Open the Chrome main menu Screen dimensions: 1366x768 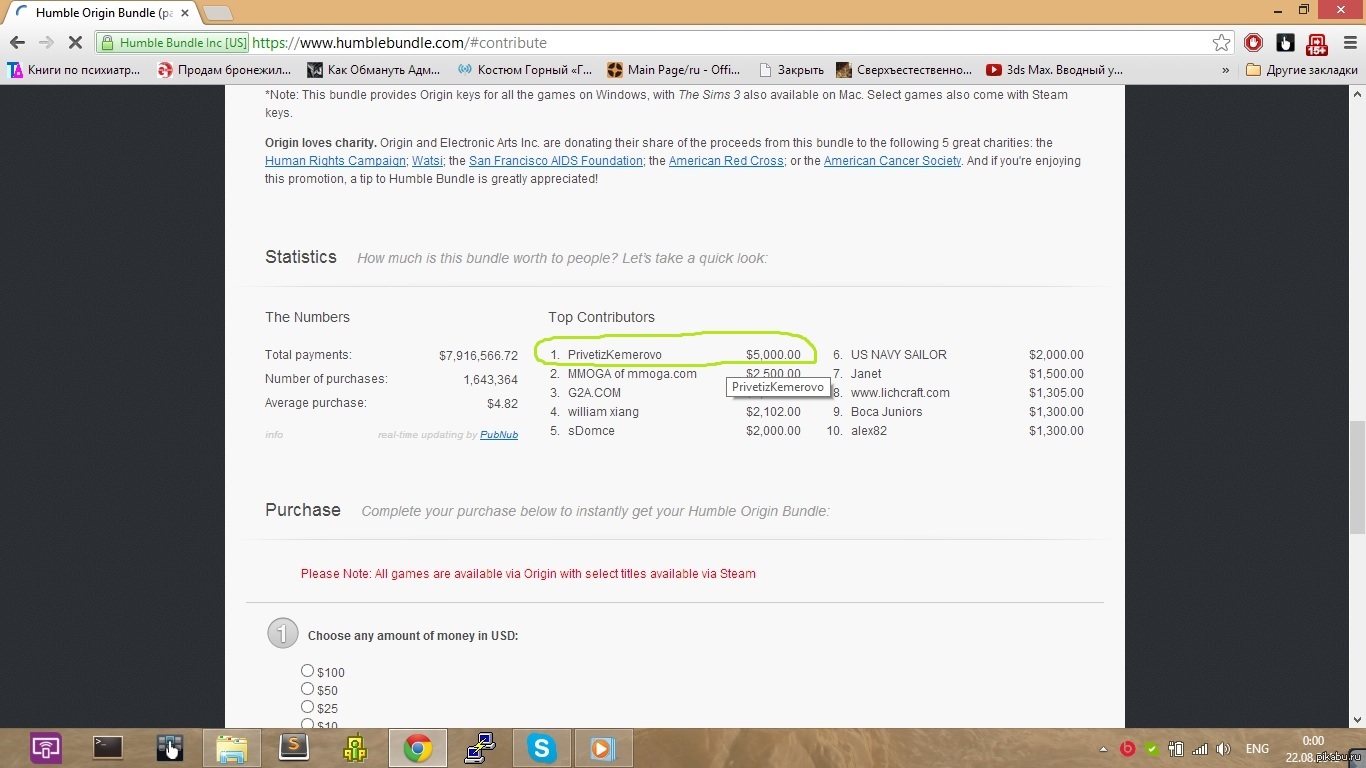point(1350,43)
